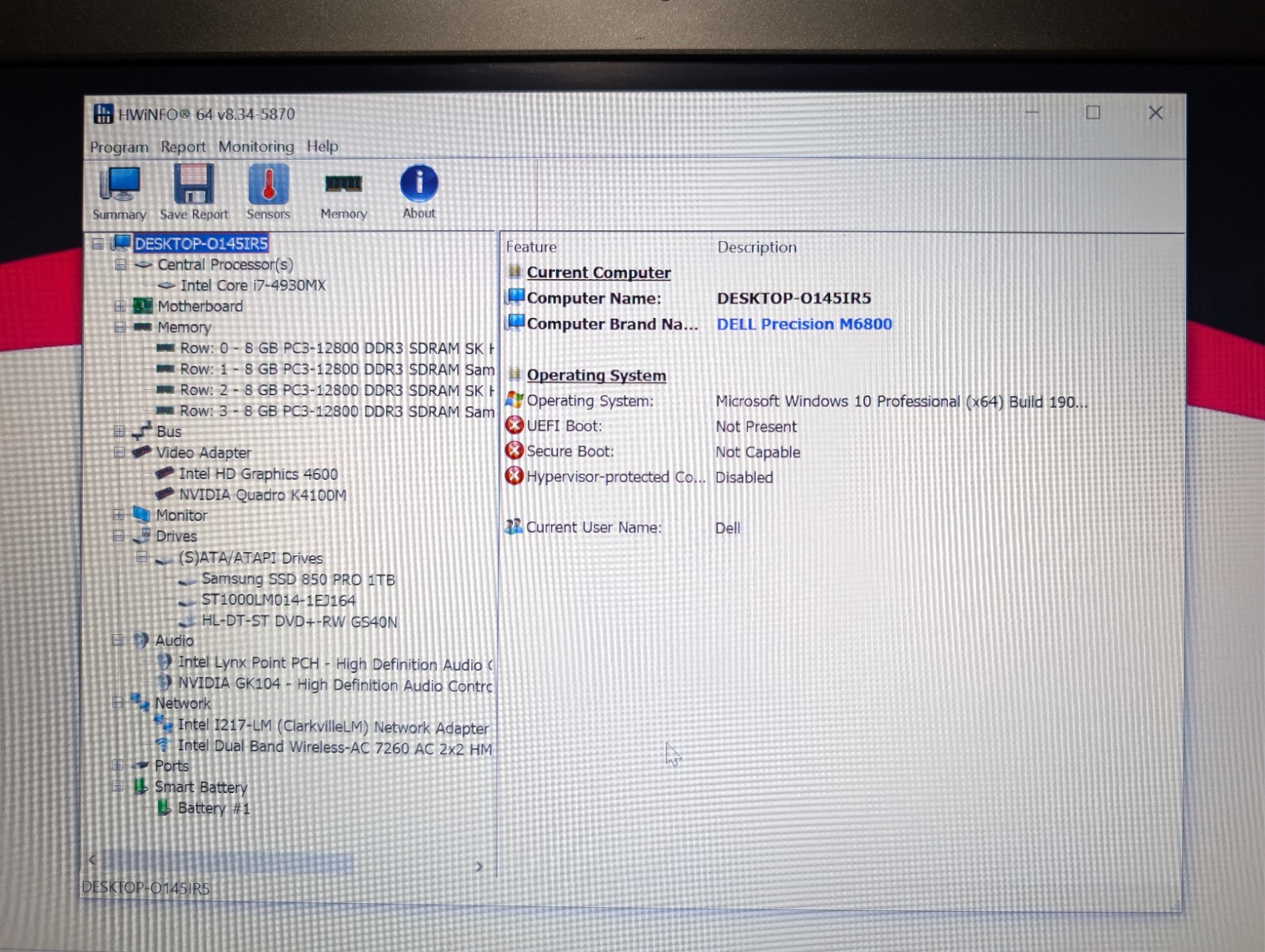Click the Secure Boot red cross icon
Screen dimensions: 1265x952
point(515,451)
